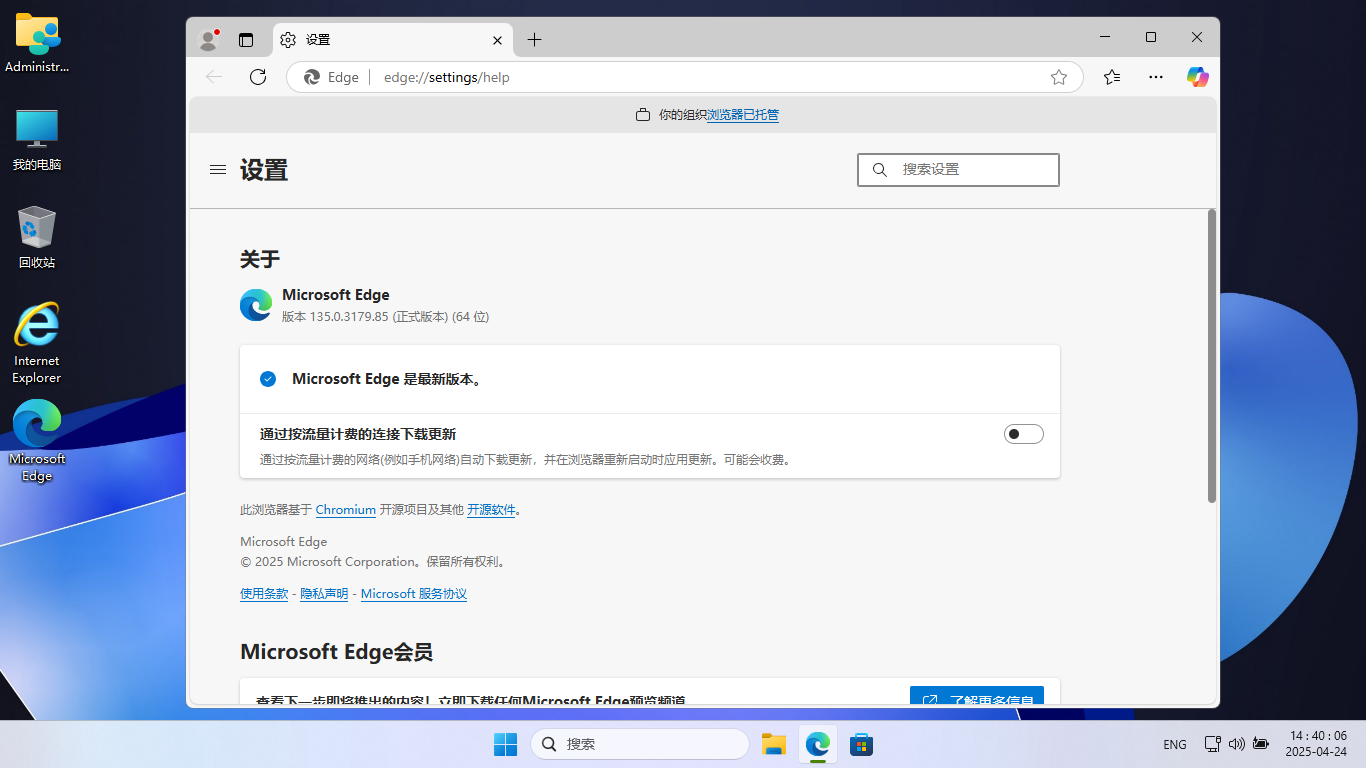1366x768 pixels.
Task: Minimize the Edge window
Action: [1105, 37]
